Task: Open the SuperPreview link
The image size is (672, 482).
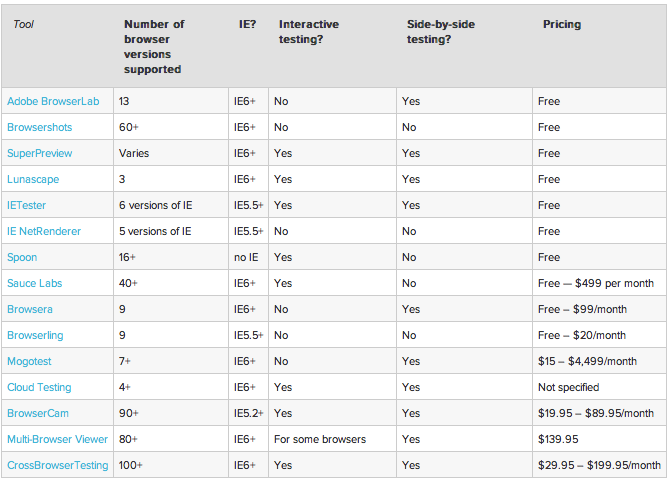Action: click(x=40, y=153)
